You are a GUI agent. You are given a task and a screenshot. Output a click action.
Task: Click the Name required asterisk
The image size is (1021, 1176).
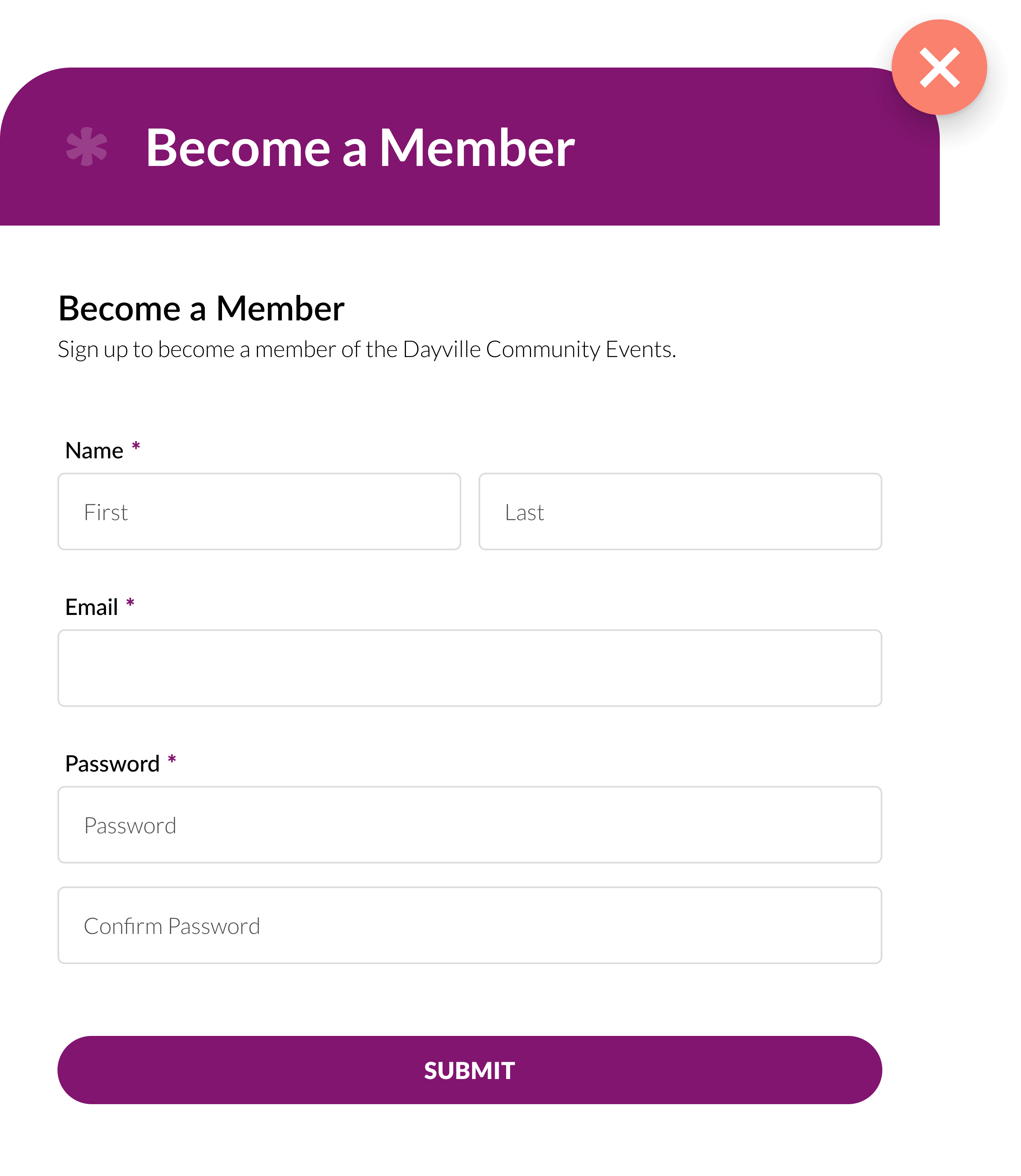click(x=136, y=445)
